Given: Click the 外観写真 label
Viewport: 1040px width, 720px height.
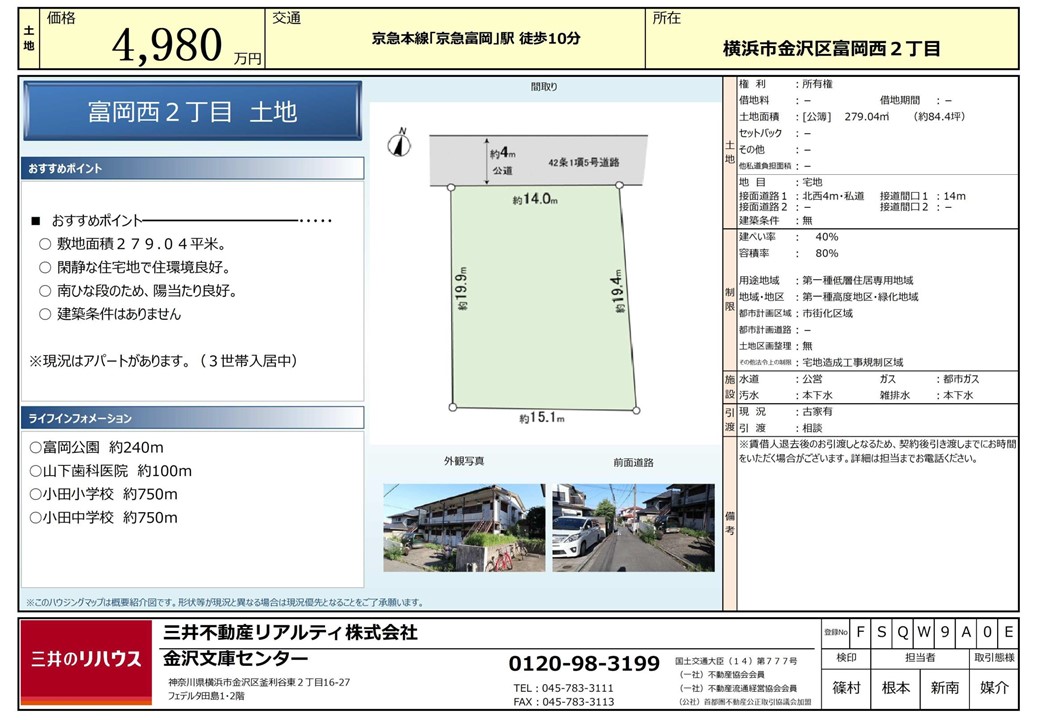Looking at the screenshot, I should 464,462.
